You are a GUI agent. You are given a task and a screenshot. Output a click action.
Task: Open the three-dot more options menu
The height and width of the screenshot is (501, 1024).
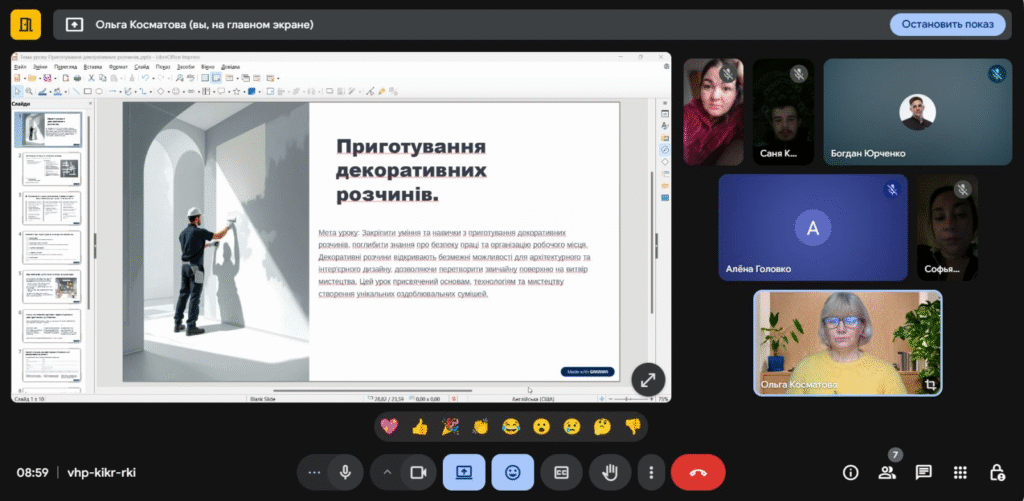651,472
